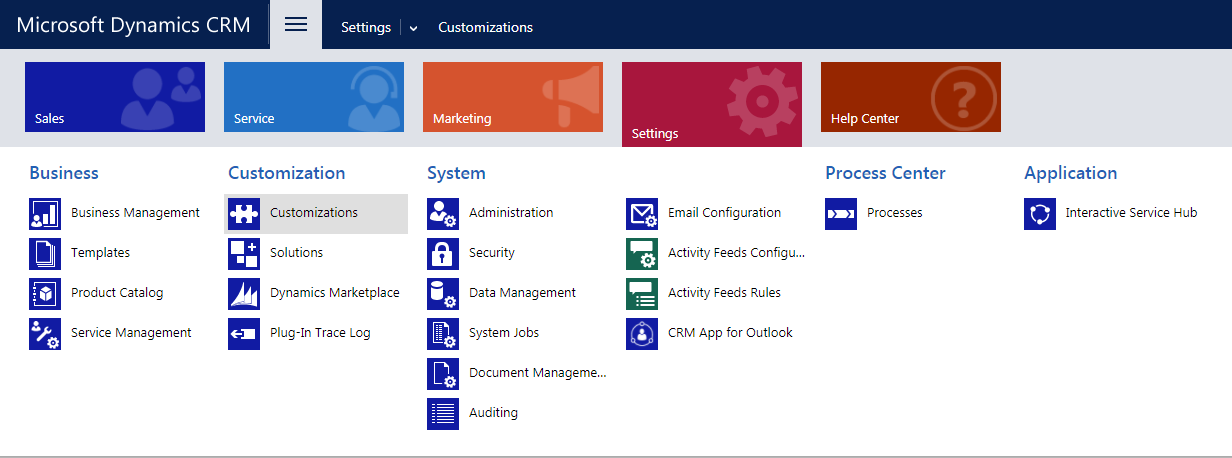This screenshot has width=1232, height=458.
Task: Click the Microsoft Dynamics CRM logo text
Action: 134,25
